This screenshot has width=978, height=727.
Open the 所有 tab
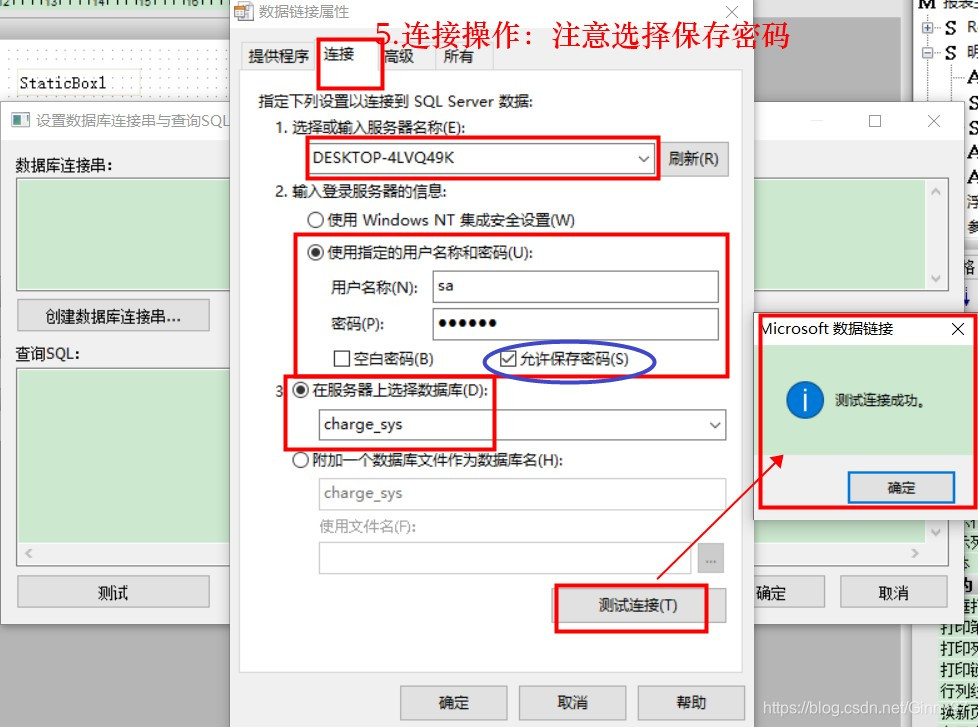coord(458,56)
